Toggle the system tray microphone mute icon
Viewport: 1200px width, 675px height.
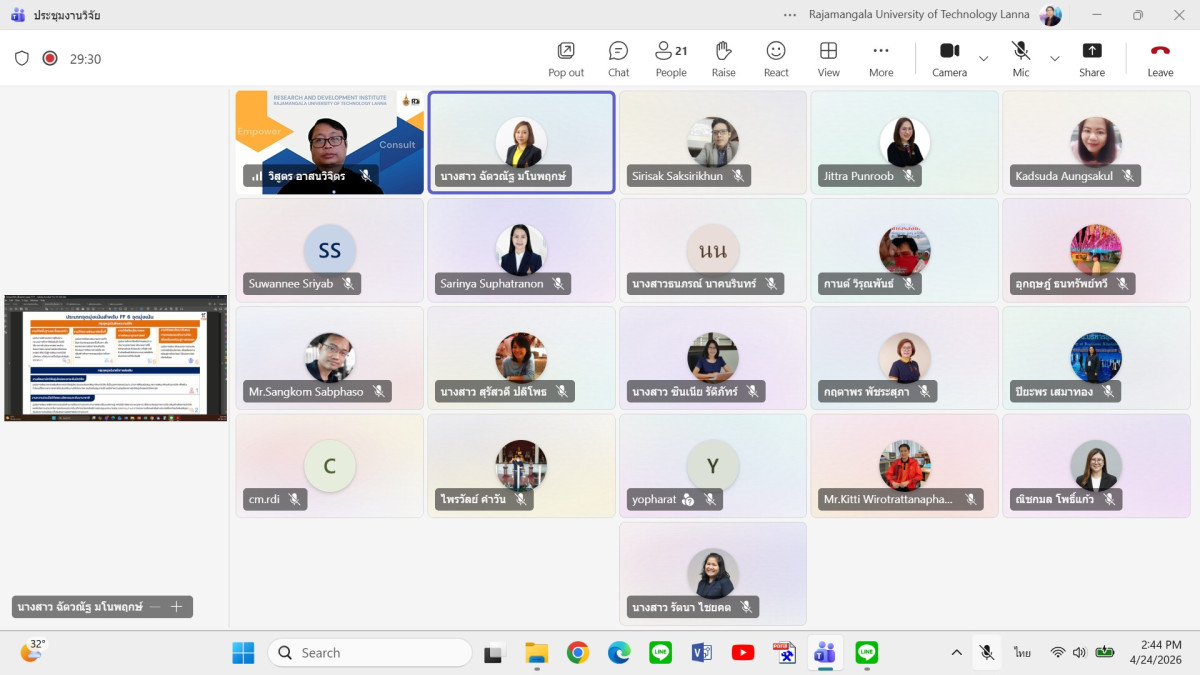click(x=986, y=653)
